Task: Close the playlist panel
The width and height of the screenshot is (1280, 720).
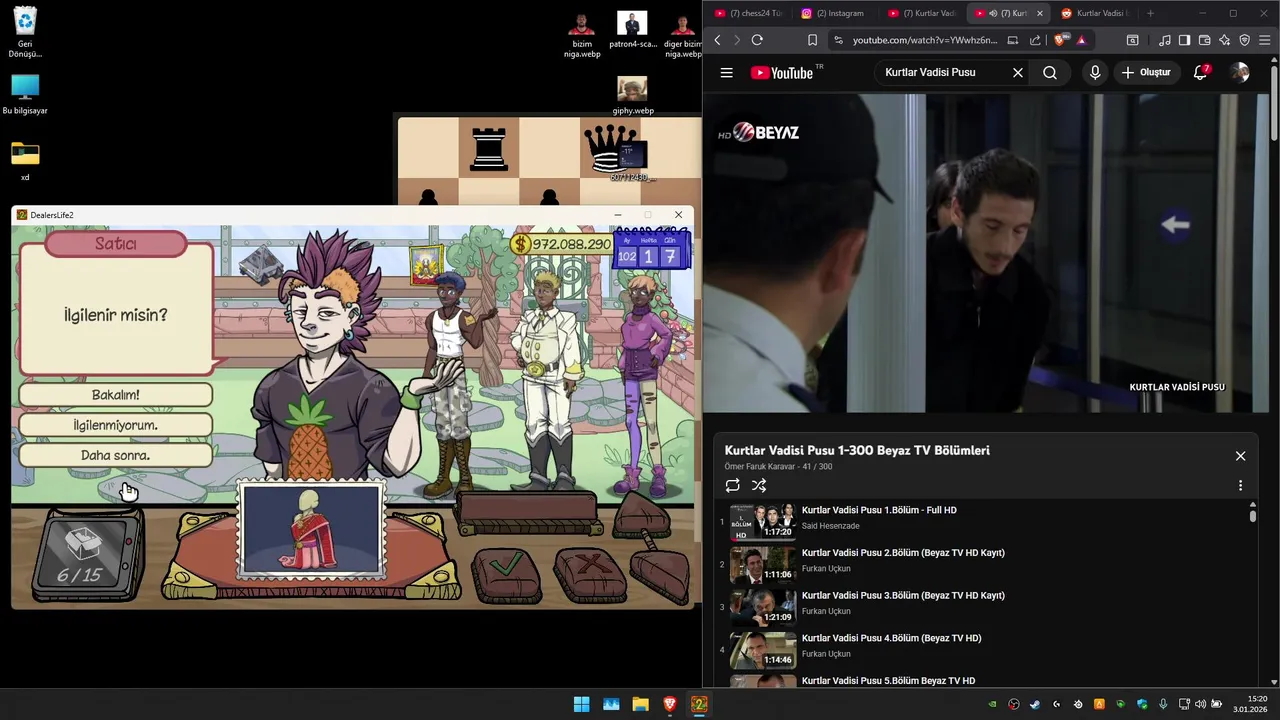Action: point(1240,456)
